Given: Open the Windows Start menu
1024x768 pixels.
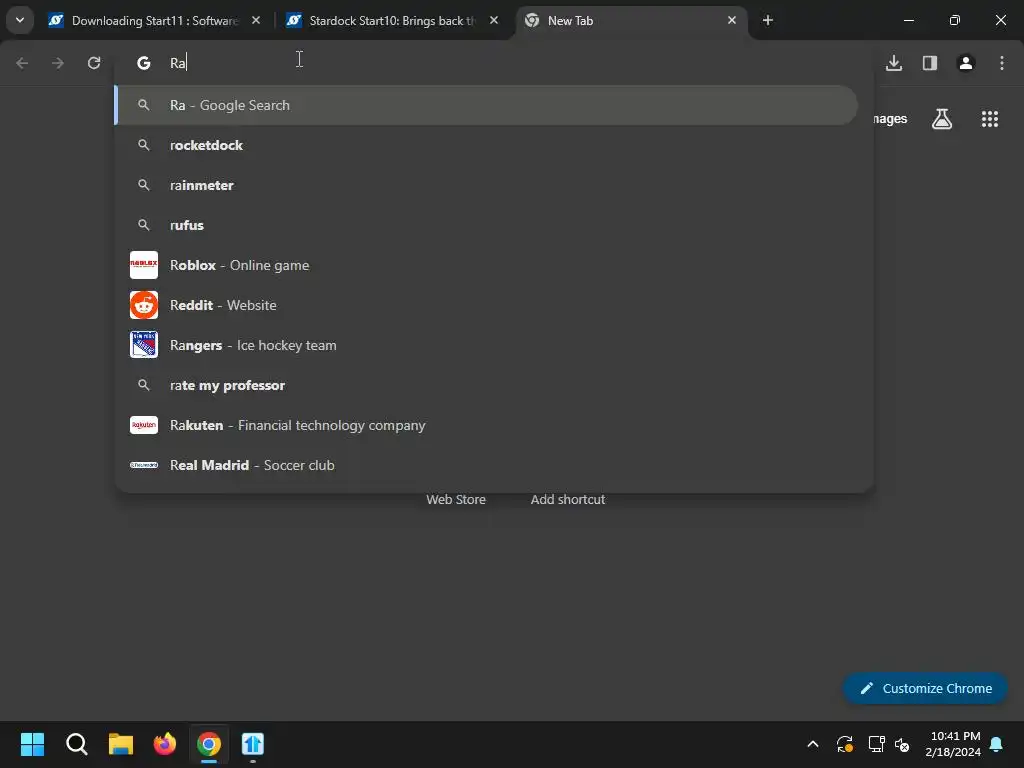Looking at the screenshot, I should (x=32, y=744).
